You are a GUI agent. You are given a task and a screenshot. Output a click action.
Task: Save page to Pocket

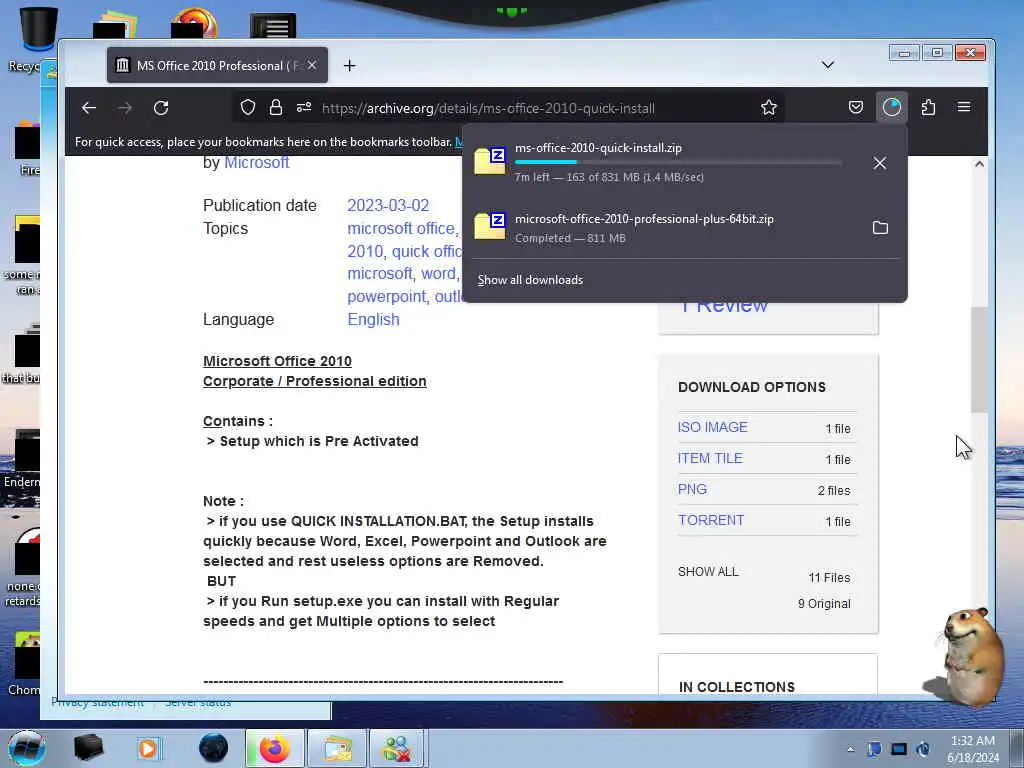click(856, 108)
